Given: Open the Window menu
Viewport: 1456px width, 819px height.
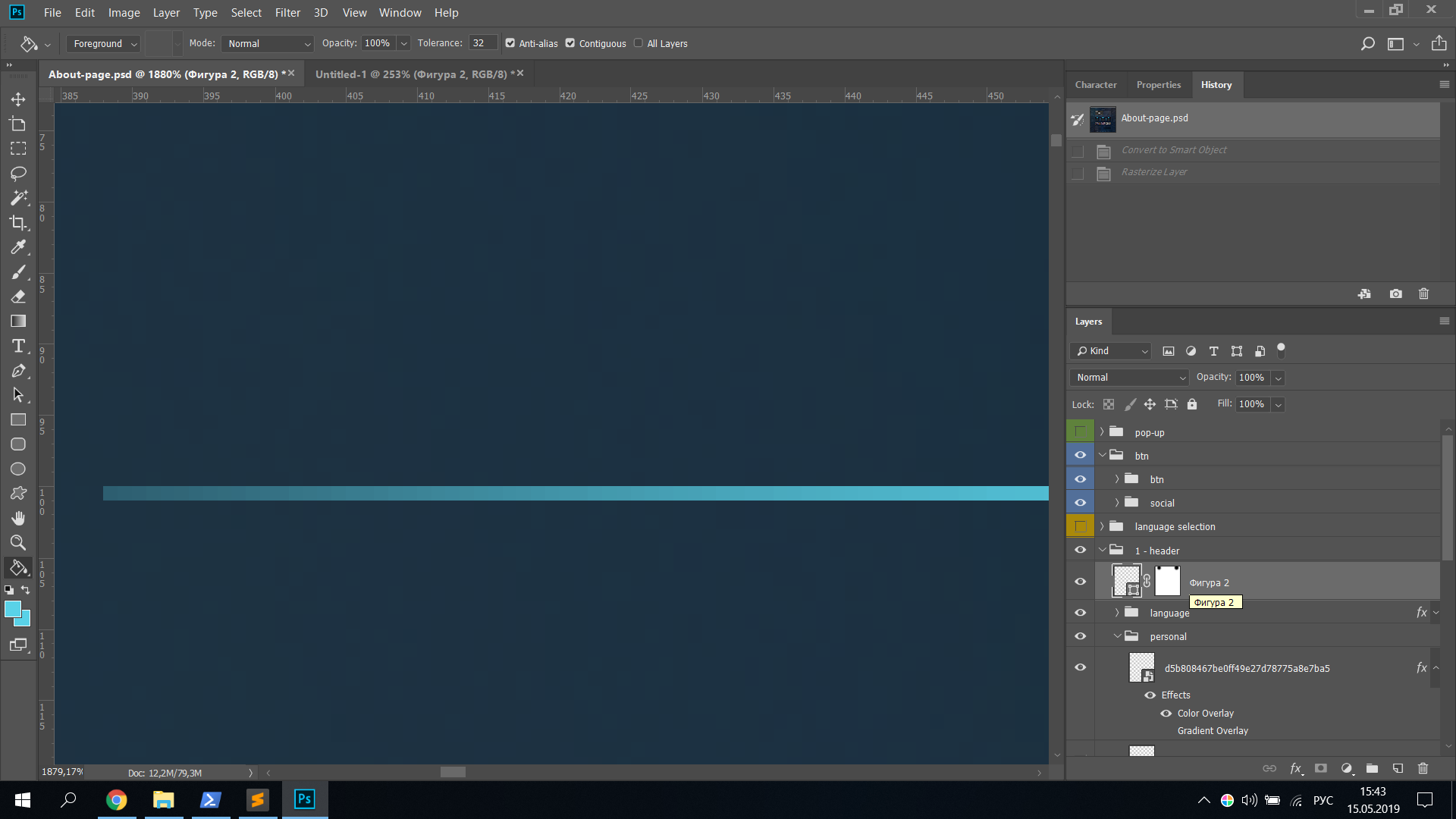Looking at the screenshot, I should click(x=400, y=12).
